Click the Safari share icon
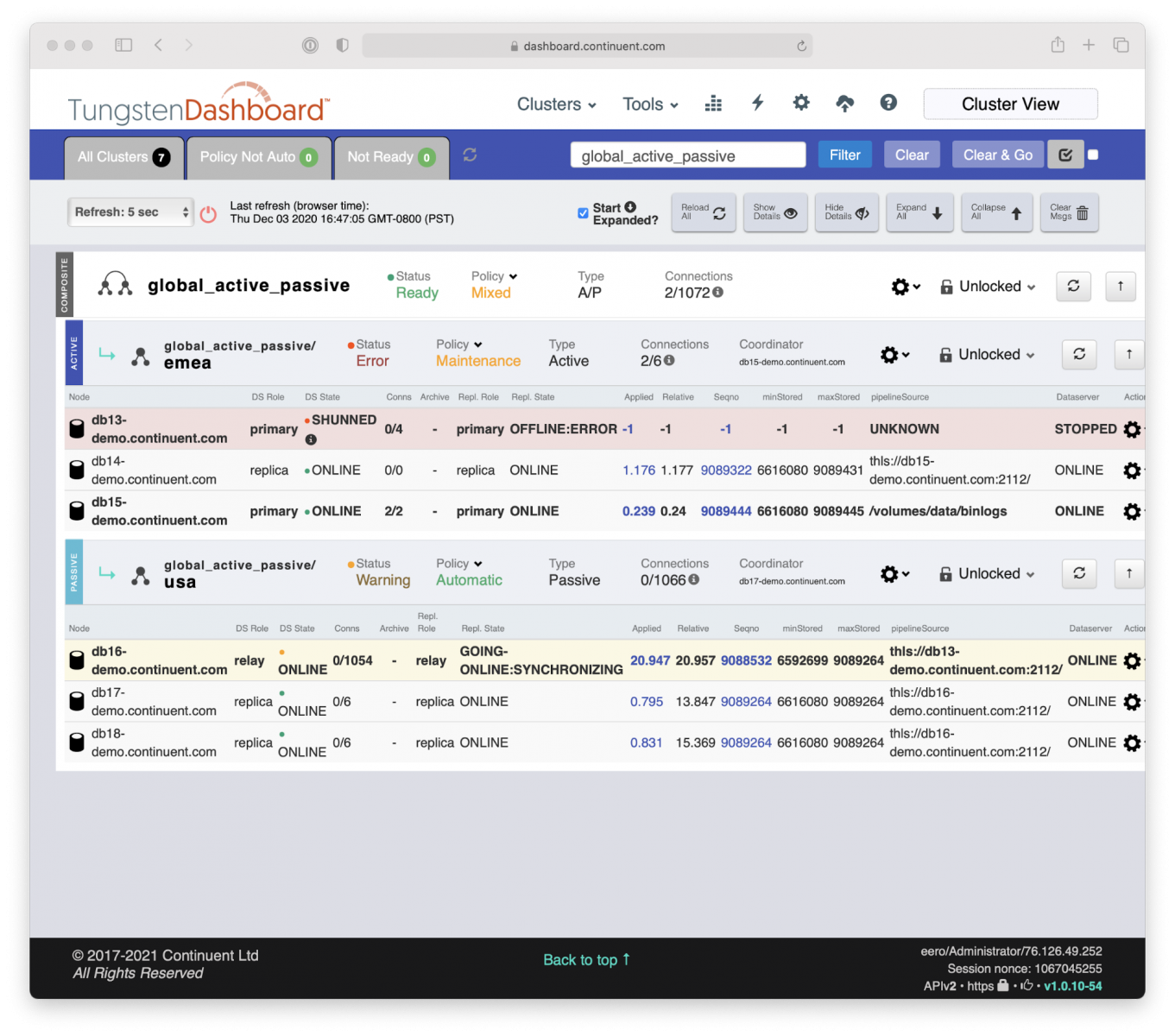Screen dimensions: 1175x1036 [1058, 45]
